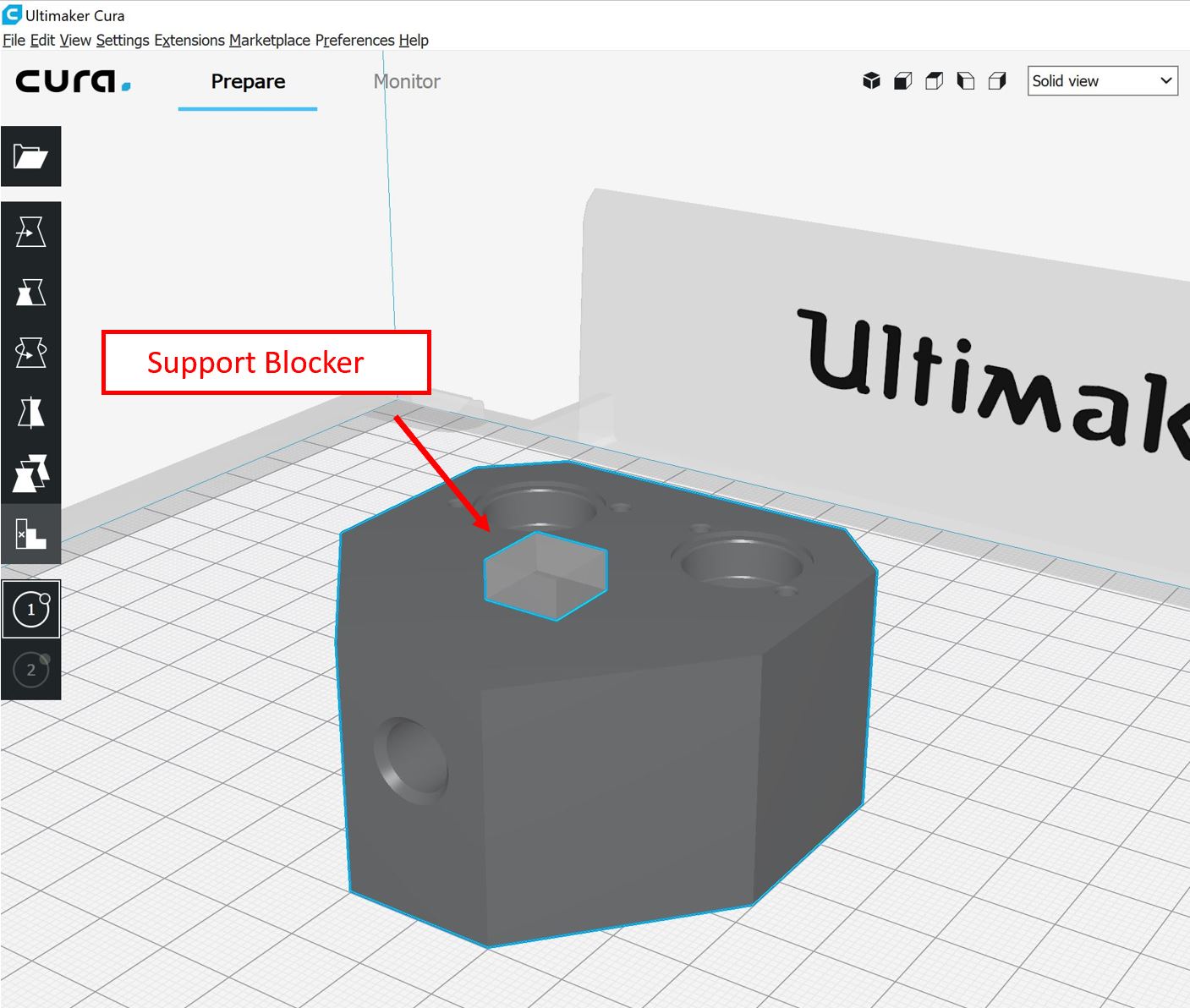Switch to the 3D perspective view cube
Viewport: 1190px width, 1008px height.
pyautogui.click(x=871, y=81)
